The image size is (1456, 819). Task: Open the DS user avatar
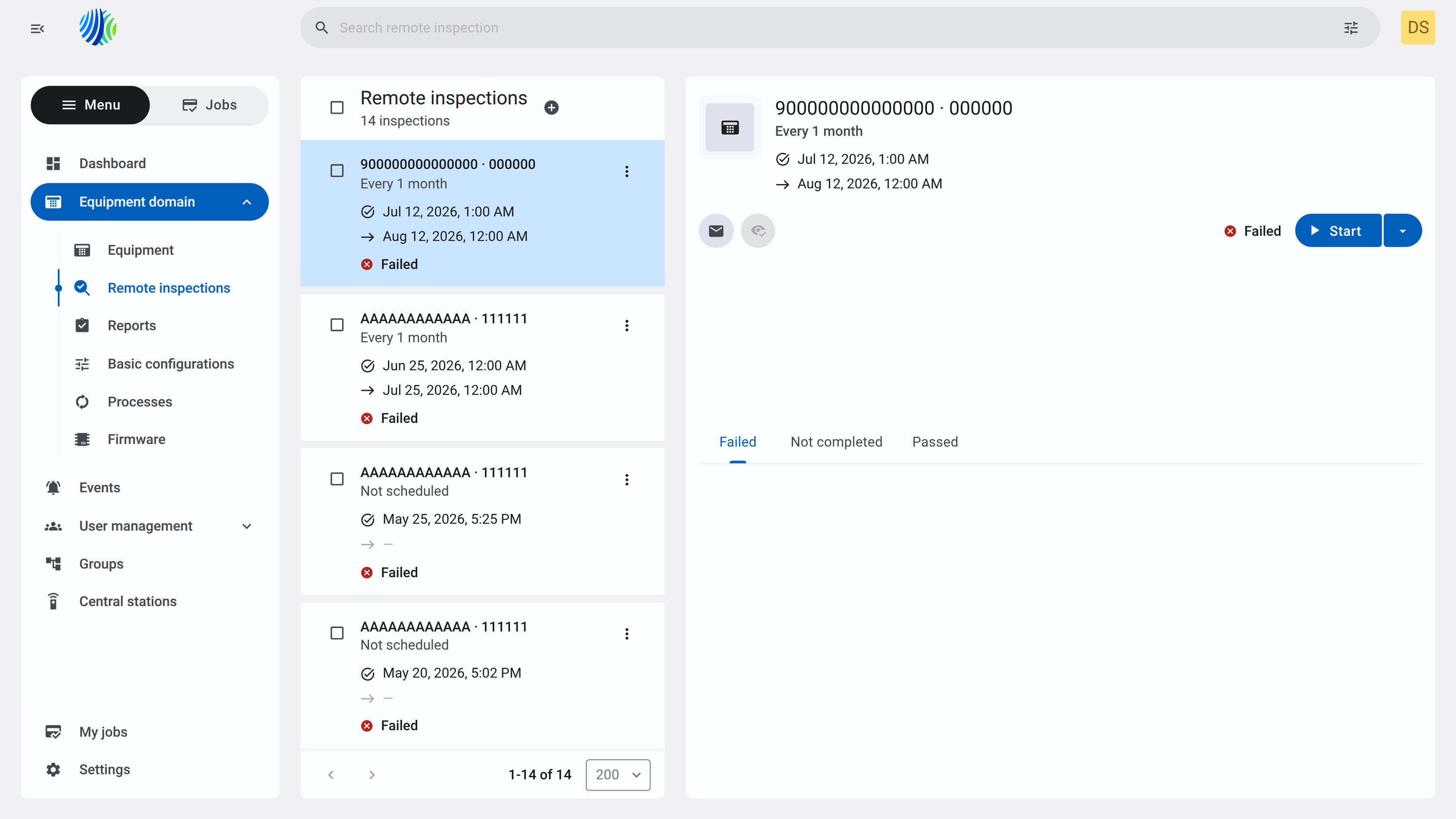(1418, 28)
